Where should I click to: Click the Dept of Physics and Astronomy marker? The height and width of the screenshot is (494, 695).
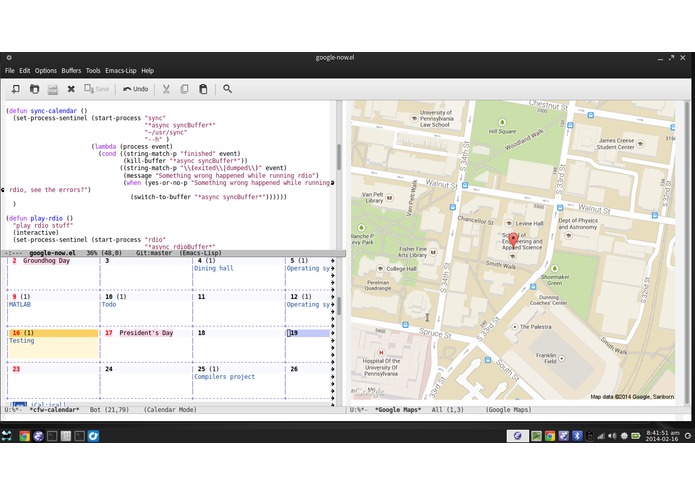point(568,236)
